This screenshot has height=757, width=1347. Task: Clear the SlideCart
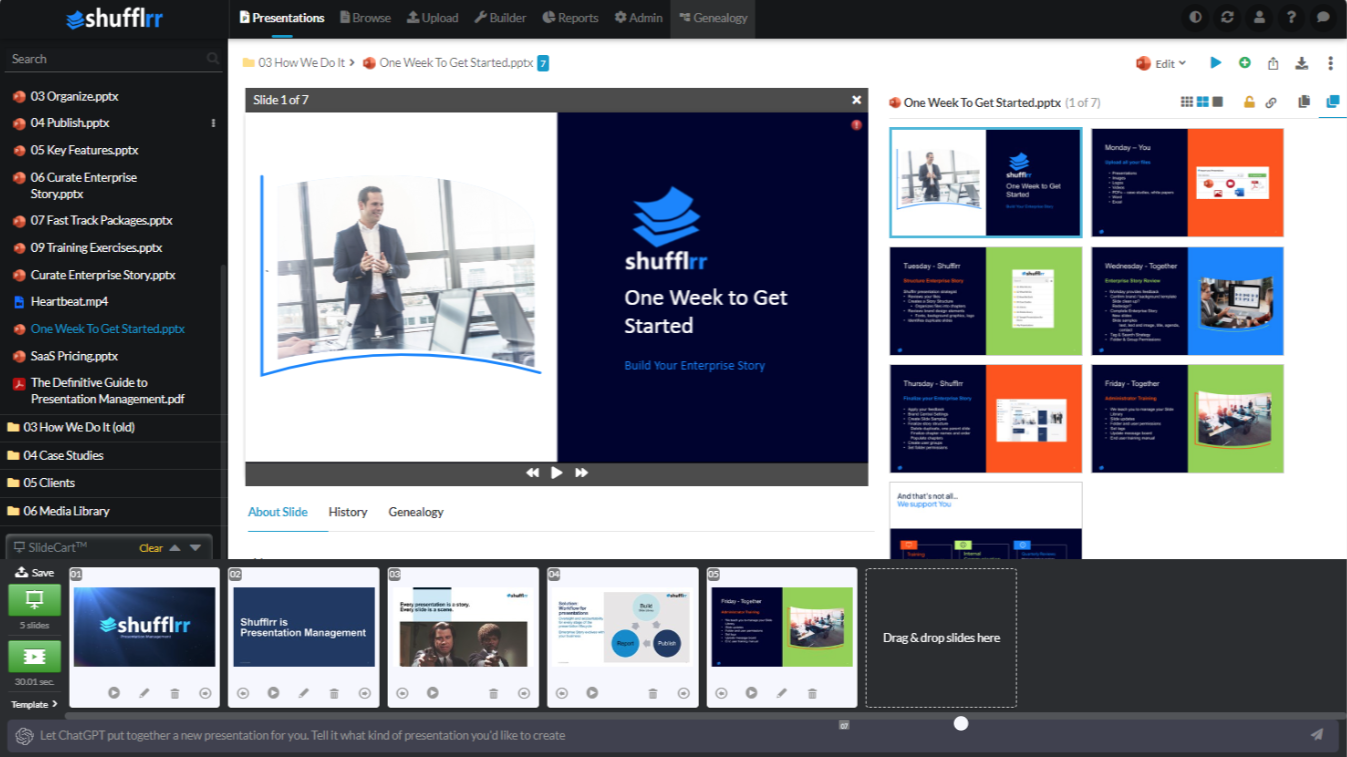(151, 548)
